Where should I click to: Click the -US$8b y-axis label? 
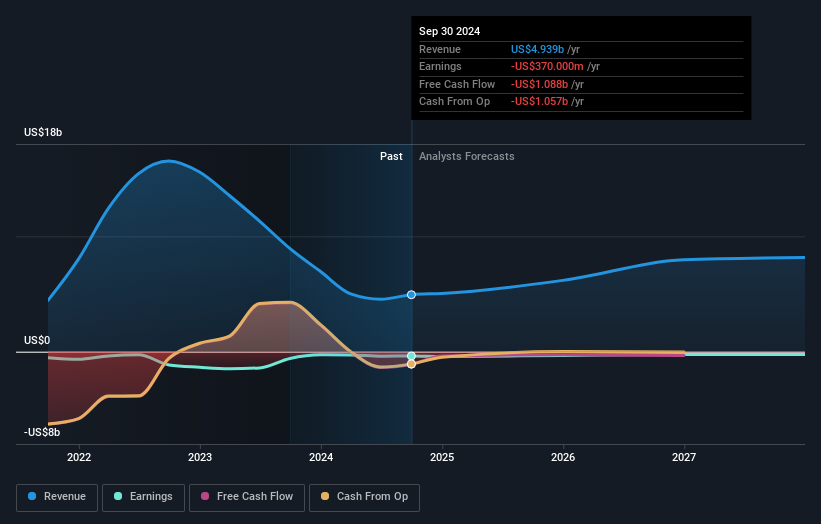click(x=42, y=432)
